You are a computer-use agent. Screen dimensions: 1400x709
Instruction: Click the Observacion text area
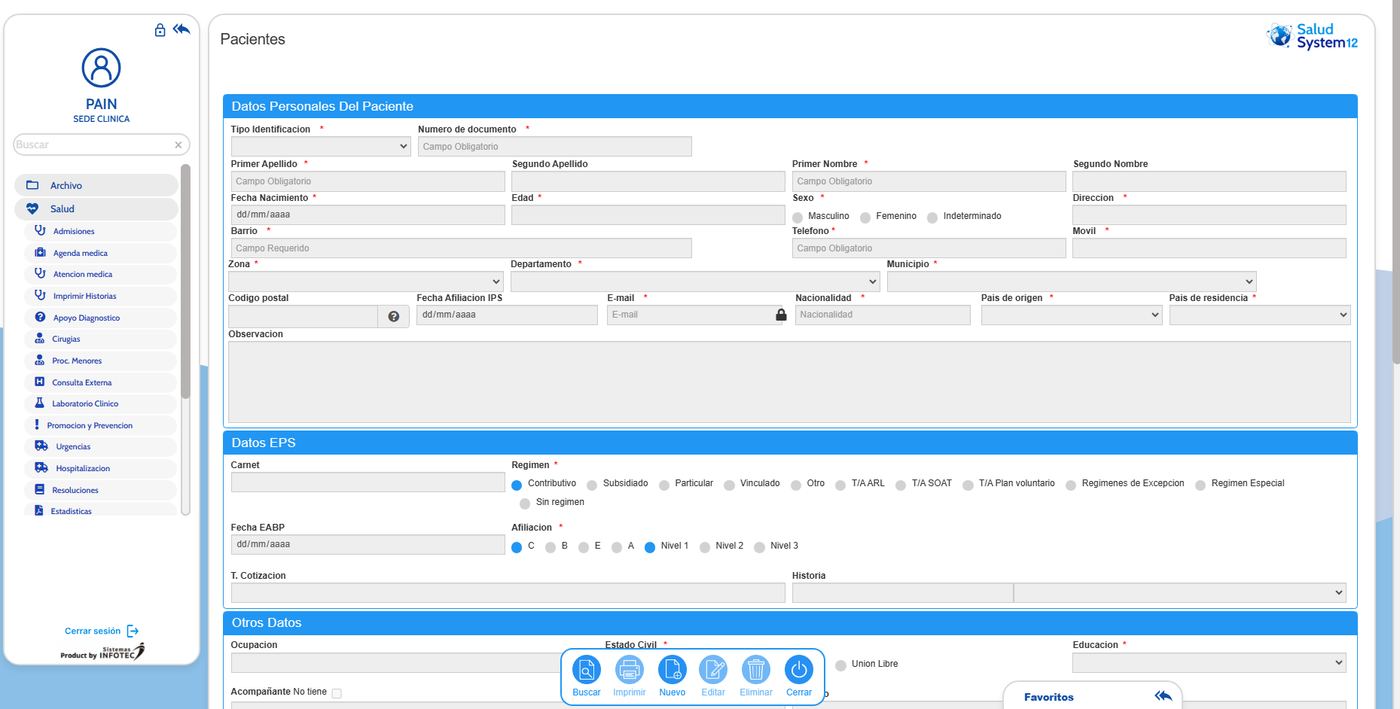pos(789,382)
